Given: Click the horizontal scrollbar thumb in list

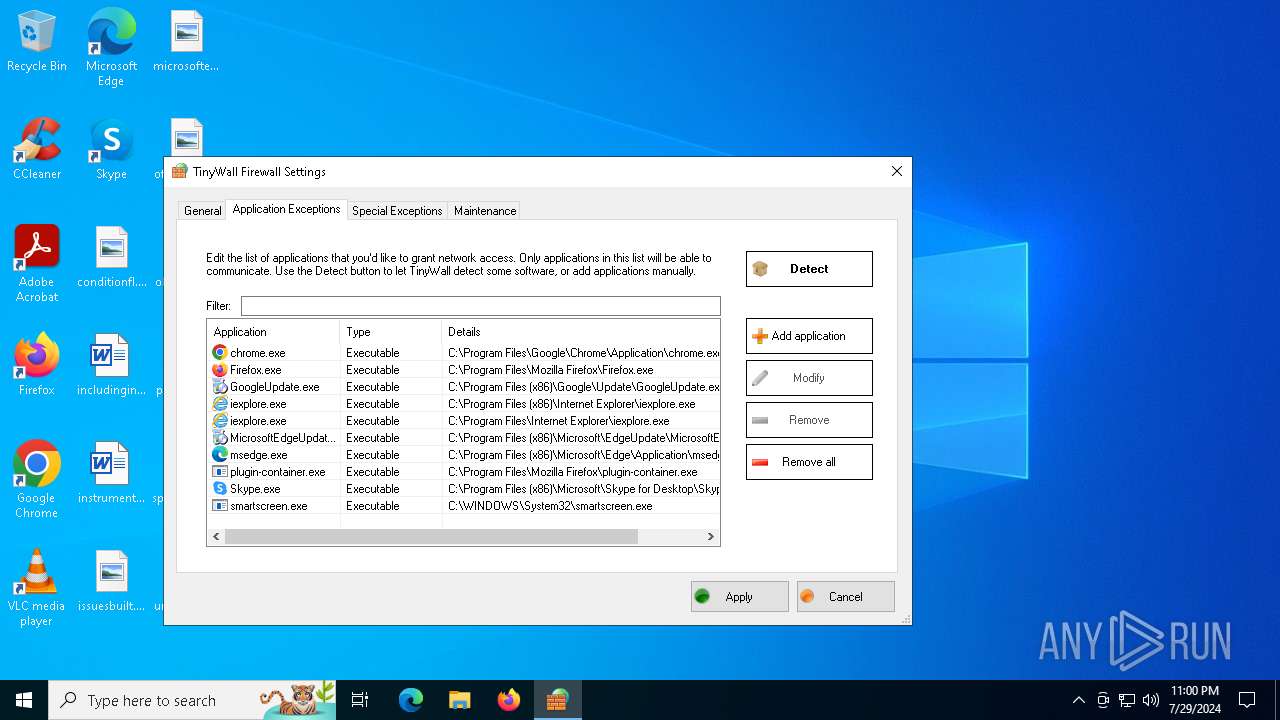Looking at the screenshot, I should click(x=431, y=537).
